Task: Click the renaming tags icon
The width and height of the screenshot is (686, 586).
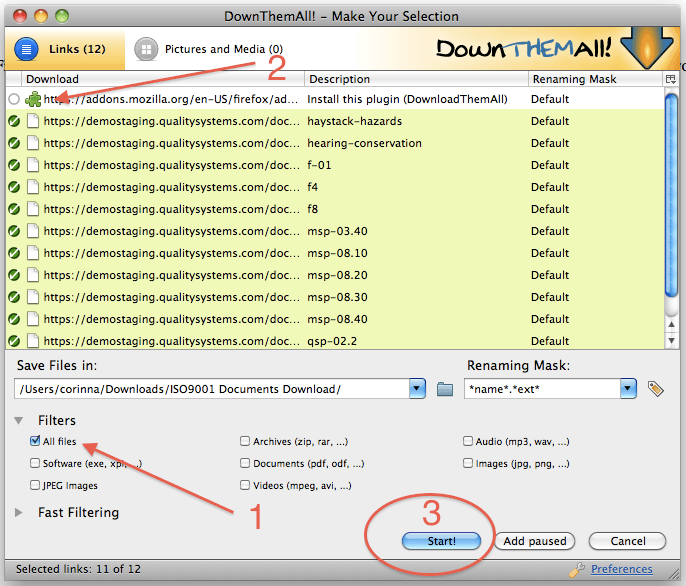Action: pos(655,389)
